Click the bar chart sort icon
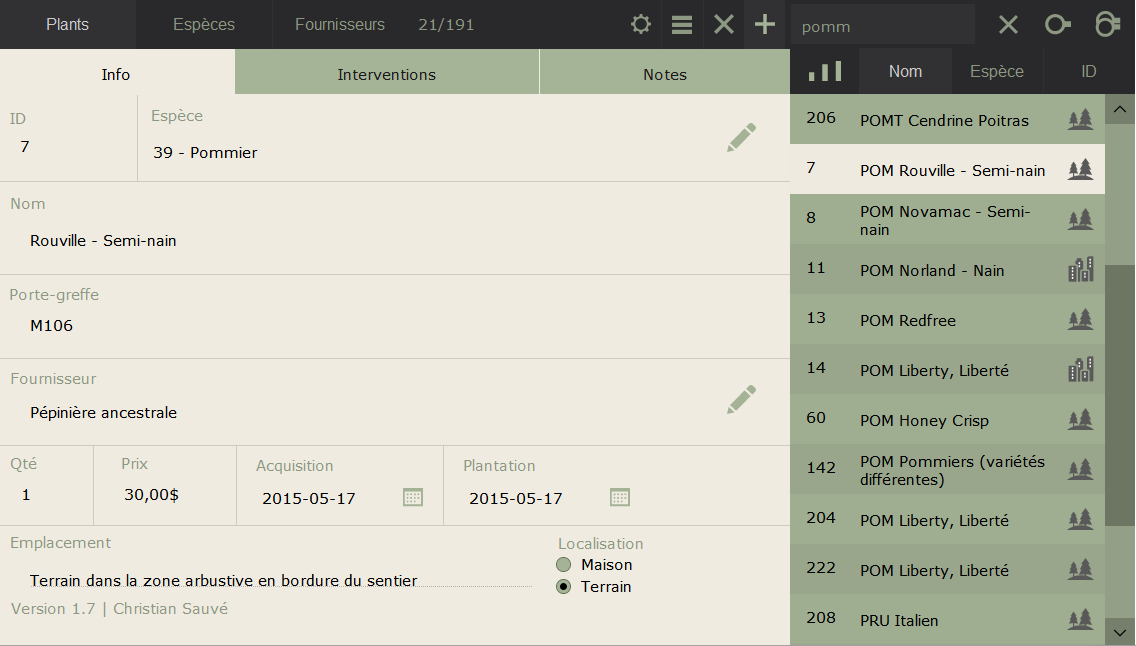Image resolution: width=1136 pixels, height=646 pixels. point(825,71)
